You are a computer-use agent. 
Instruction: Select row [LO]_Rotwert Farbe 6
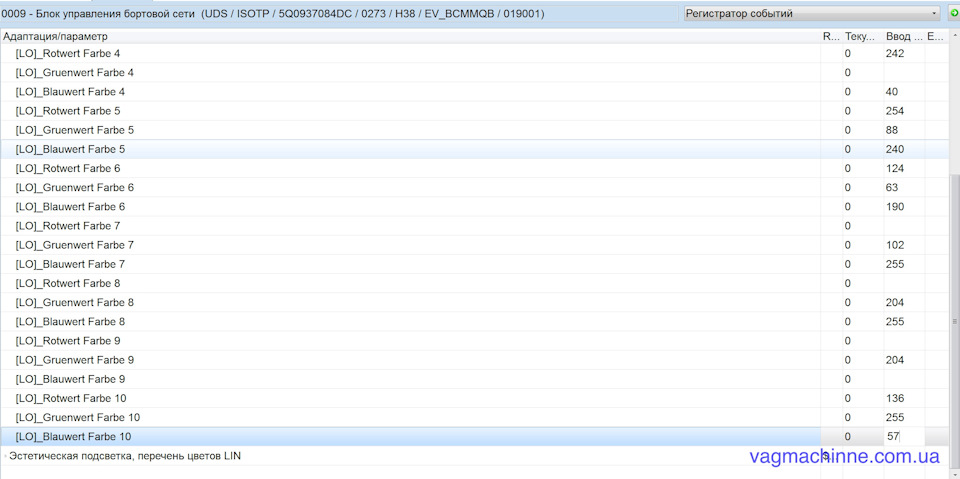(474, 168)
